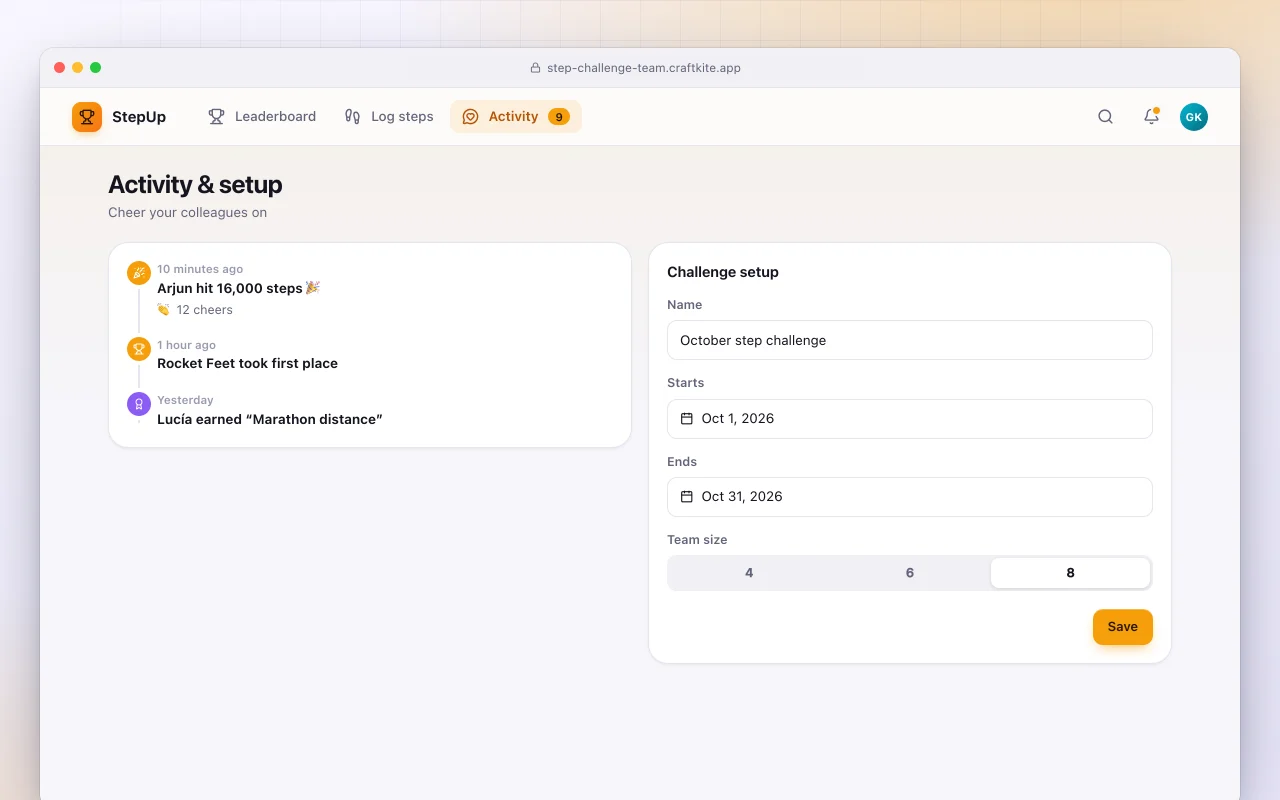This screenshot has width=1280, height=800.
Task: Click the purple badge icon beside Lucía
Action: click(x=139, y=404)
